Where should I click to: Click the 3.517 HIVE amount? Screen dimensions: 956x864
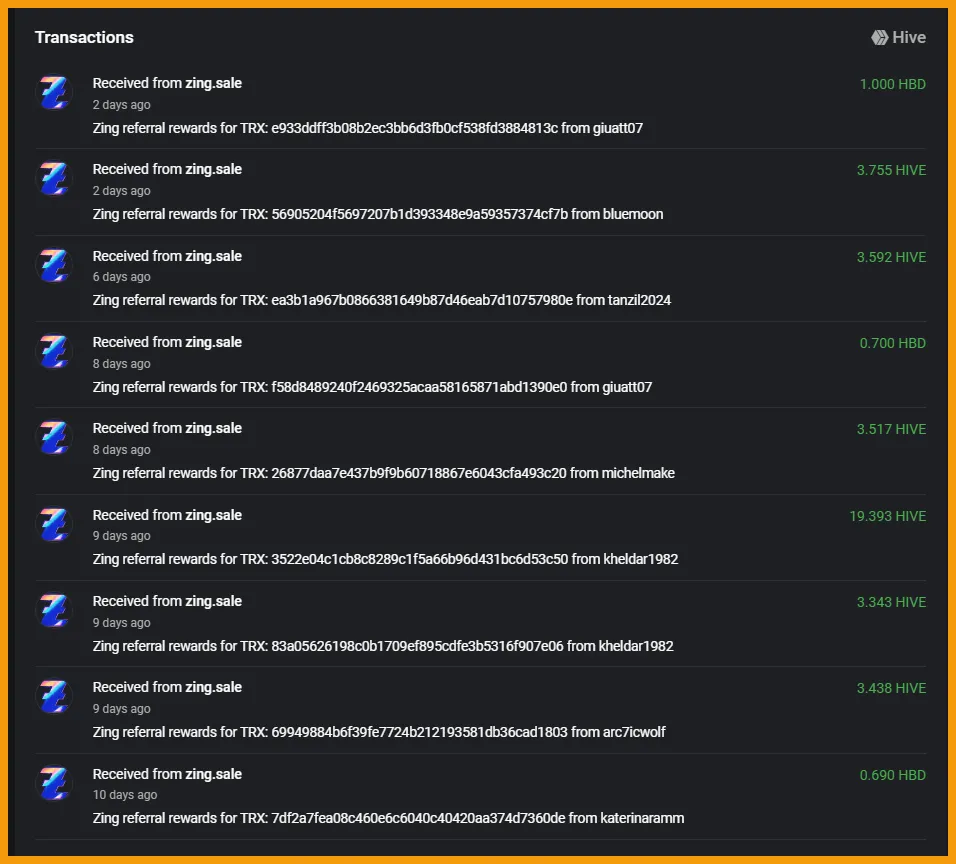click(x=891, y=429)
